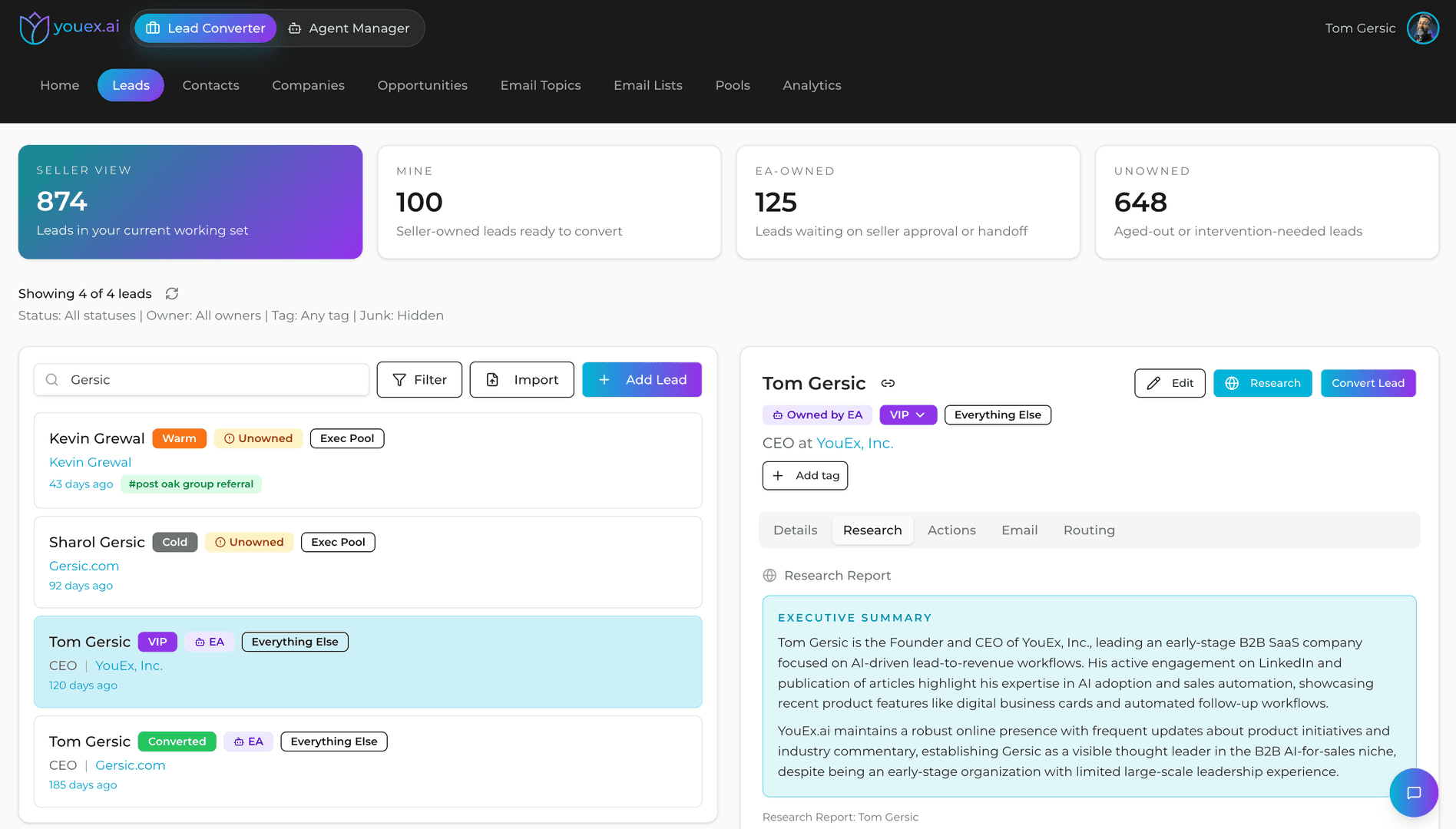Open Email Lists

click(x=648, y=85)
